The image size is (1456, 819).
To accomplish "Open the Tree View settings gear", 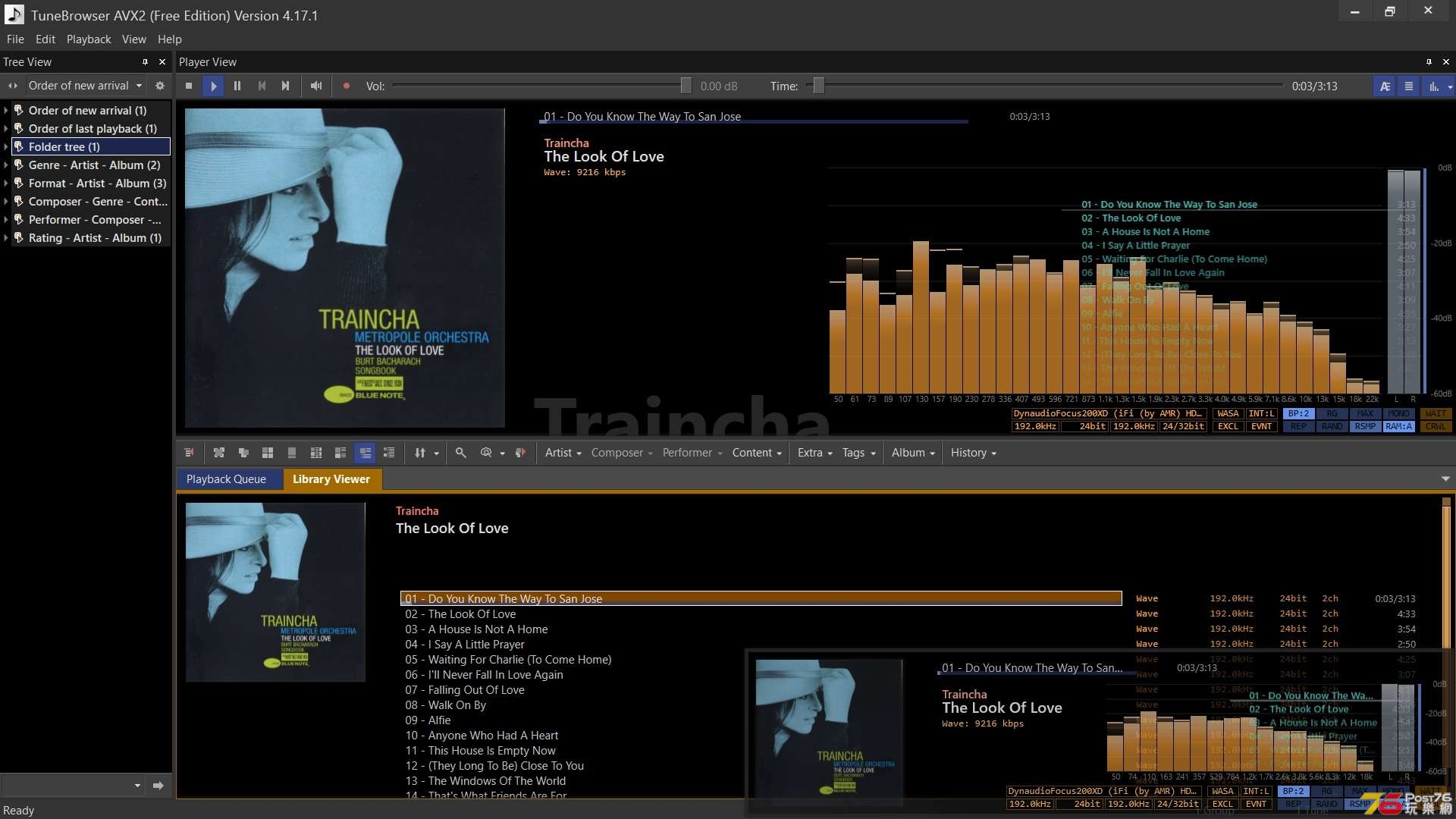I will pos(160,86).
